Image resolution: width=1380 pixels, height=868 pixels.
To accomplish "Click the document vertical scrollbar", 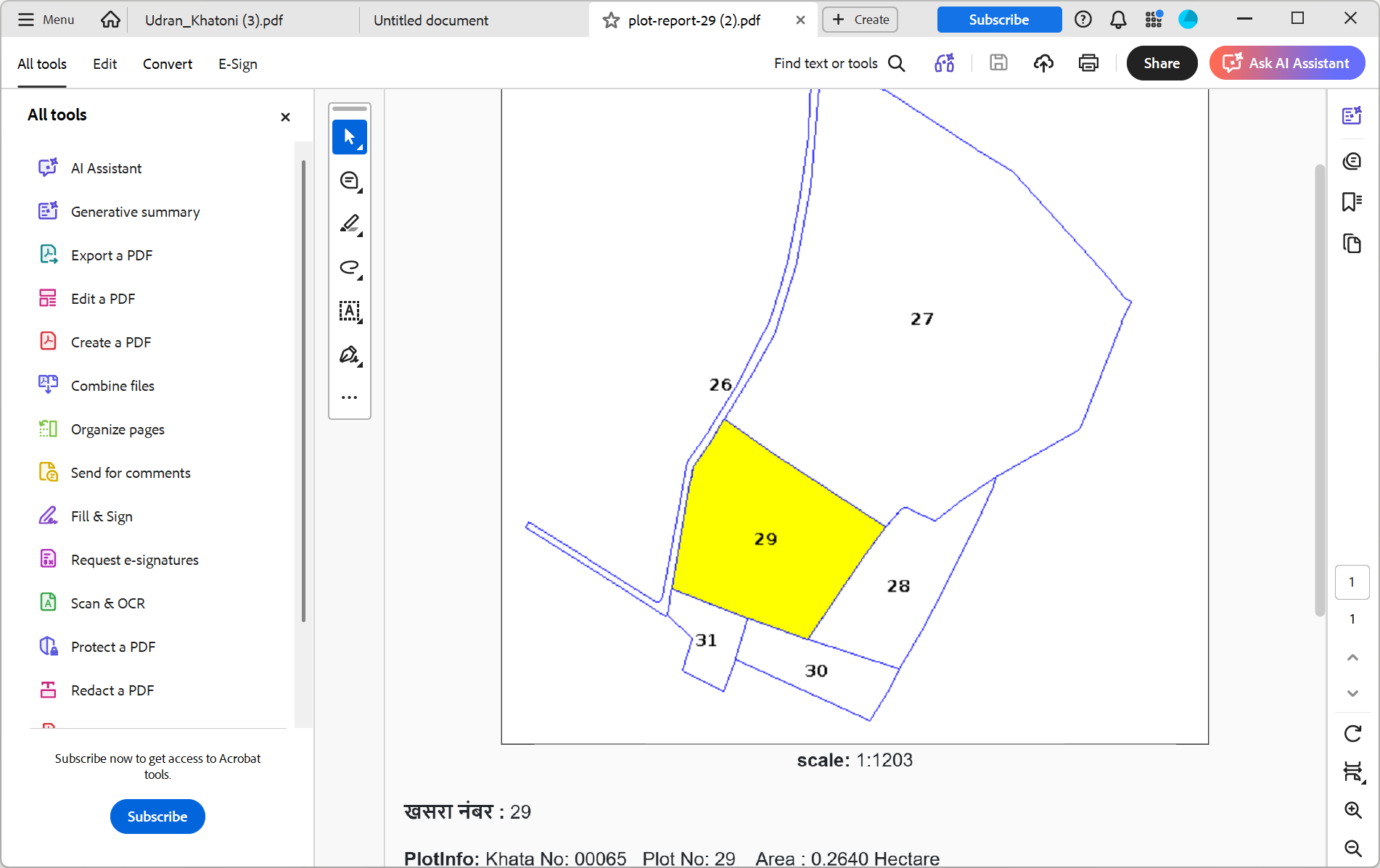I will [x=1320, y=390].
